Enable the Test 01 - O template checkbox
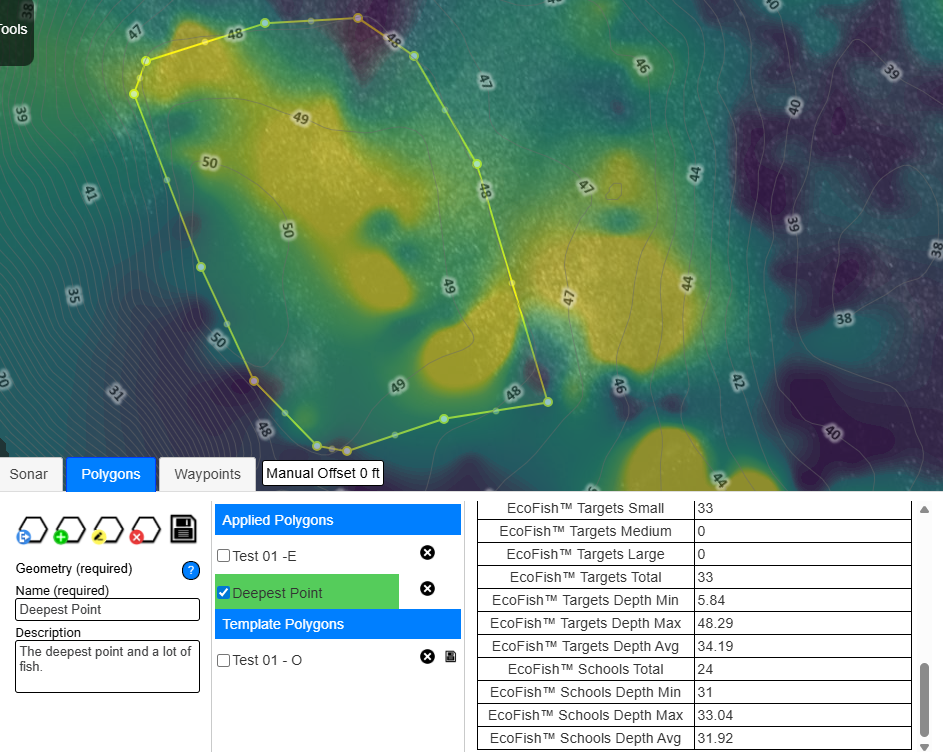 (224, 661)
